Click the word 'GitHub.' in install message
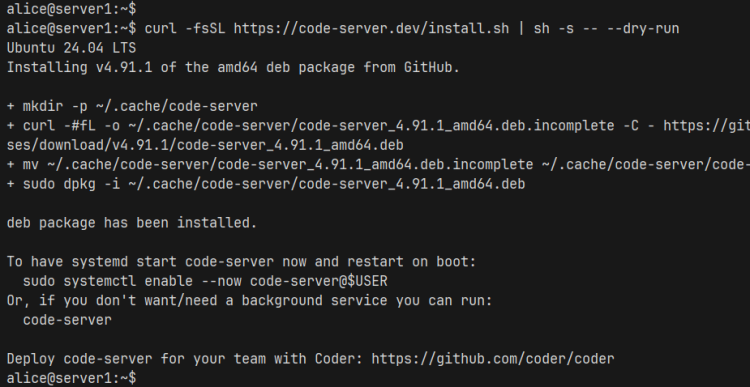 click(x=431, y=67)
